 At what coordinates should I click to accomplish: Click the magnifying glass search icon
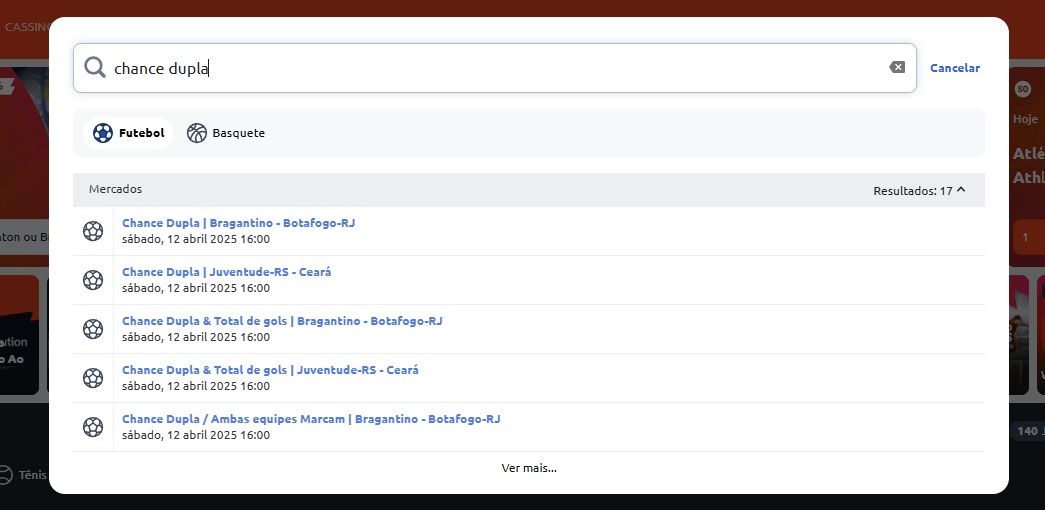pos(95,68)
